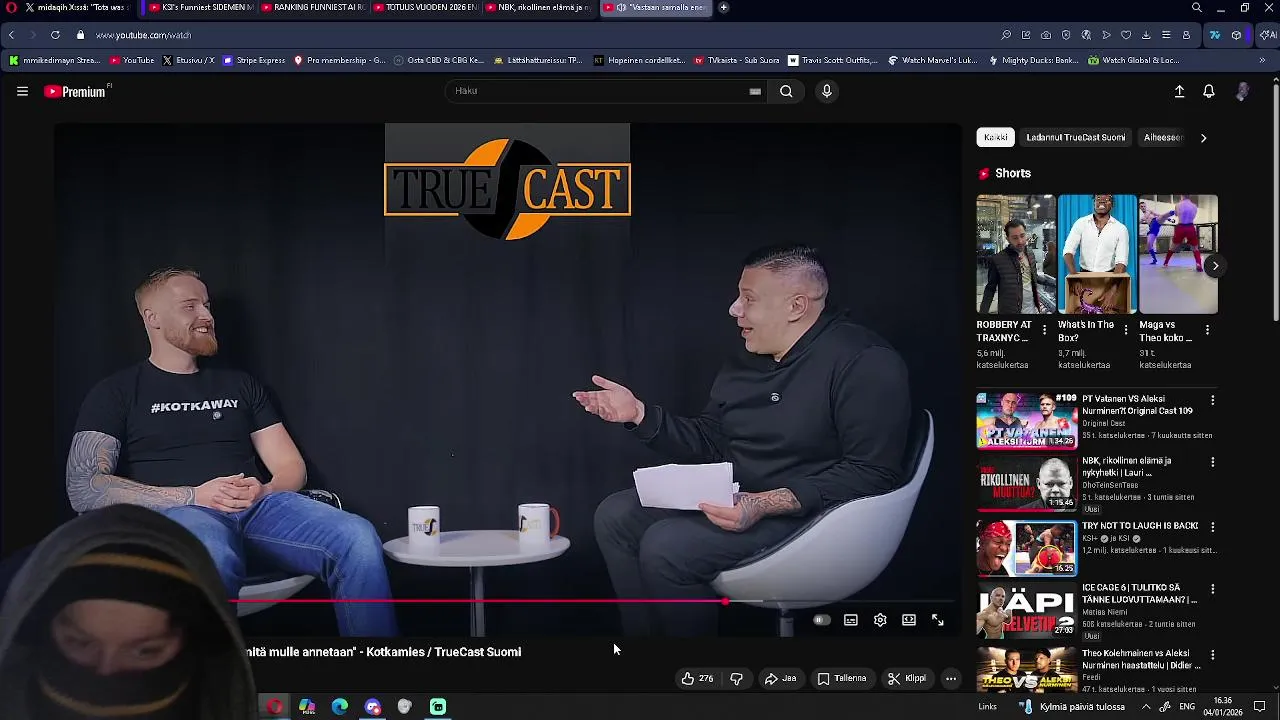
Task: Open the Opera icon in Windows taskbar
Action: coord(274,706)
